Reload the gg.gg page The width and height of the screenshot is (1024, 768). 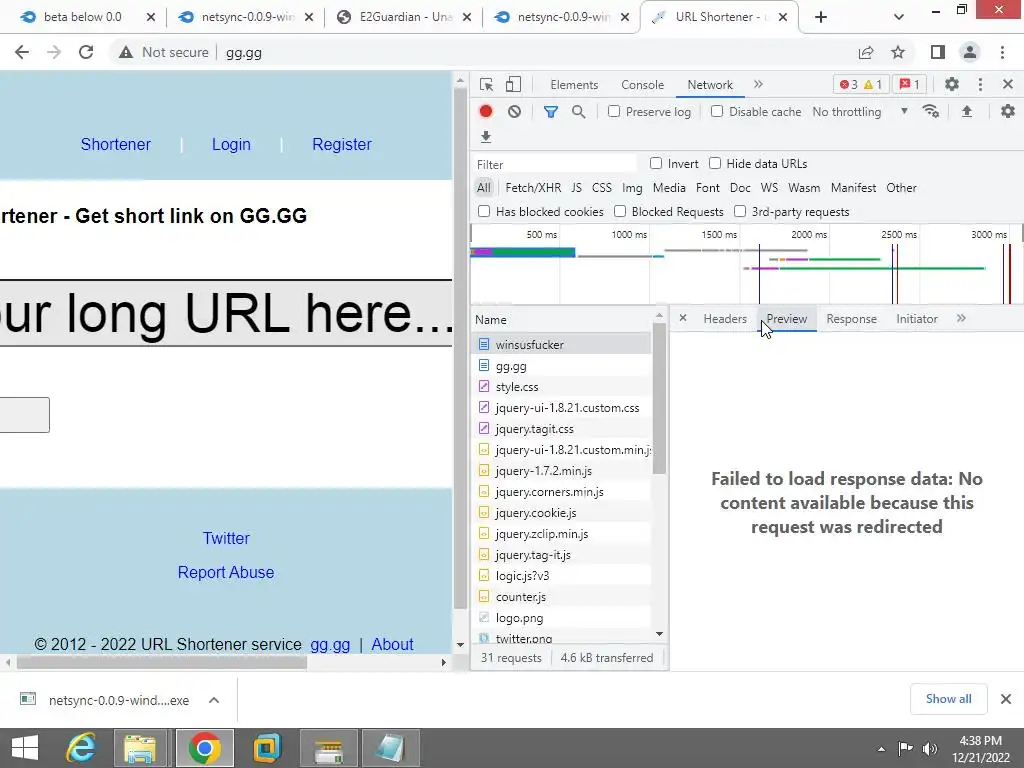tap(86, 52)
